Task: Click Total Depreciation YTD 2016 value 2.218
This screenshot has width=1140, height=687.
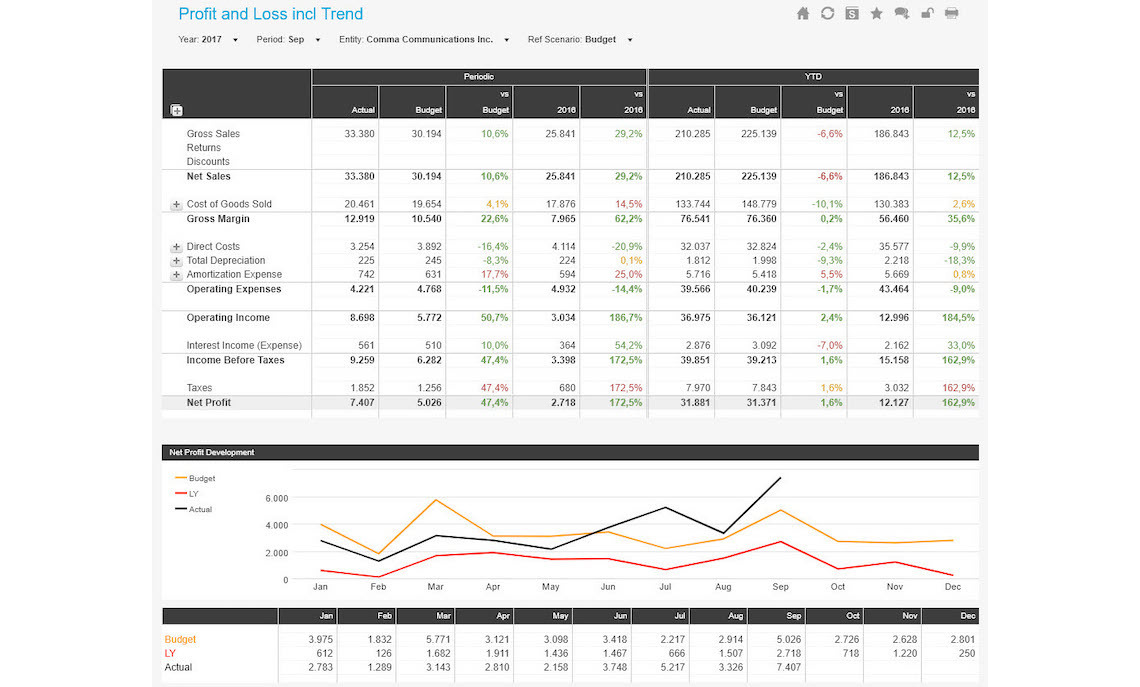Action: [896, 260]
